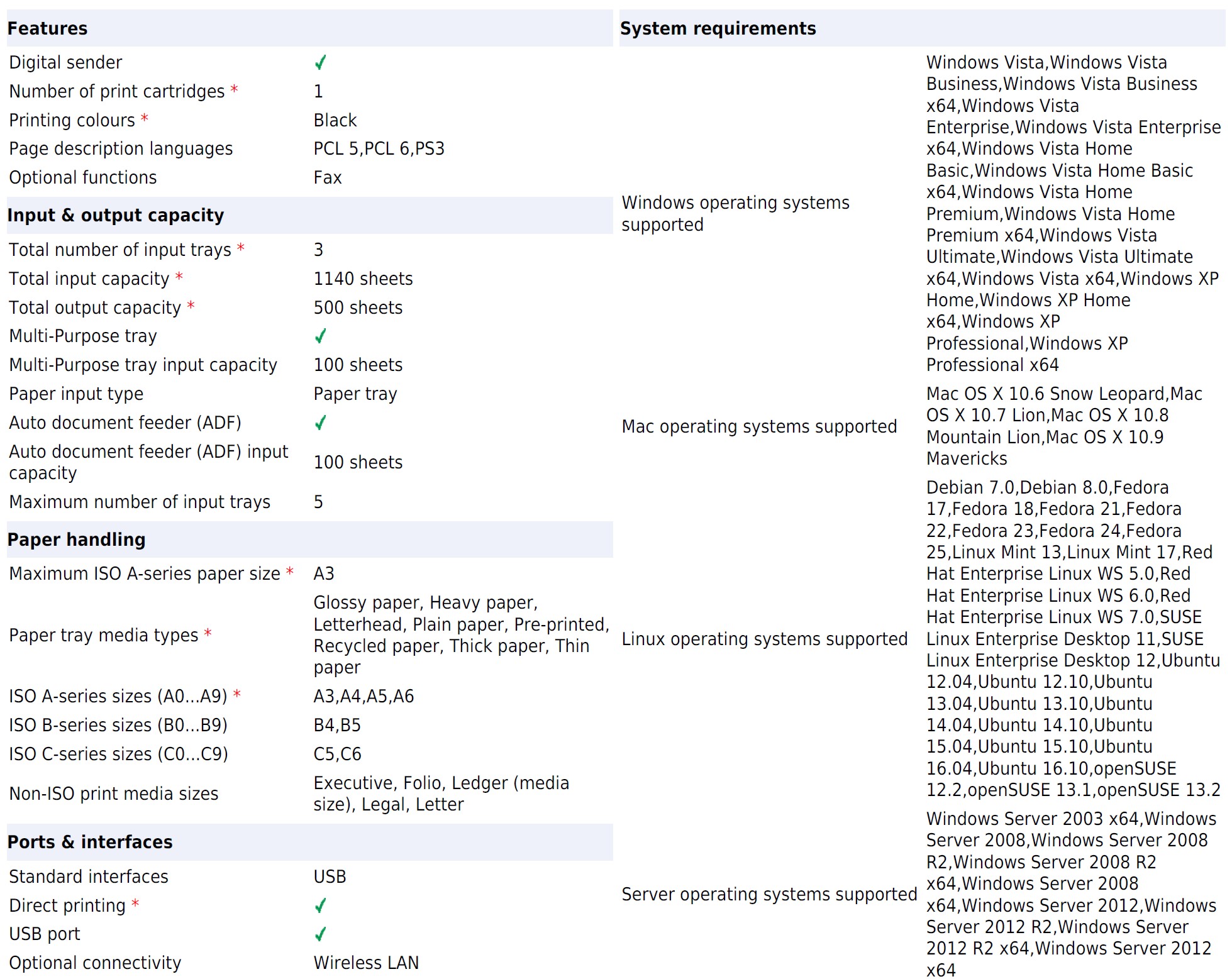Click the 'Maximum number of input trays' label
The height and width of the screenshot is (979, 1232).
[140, 502]
